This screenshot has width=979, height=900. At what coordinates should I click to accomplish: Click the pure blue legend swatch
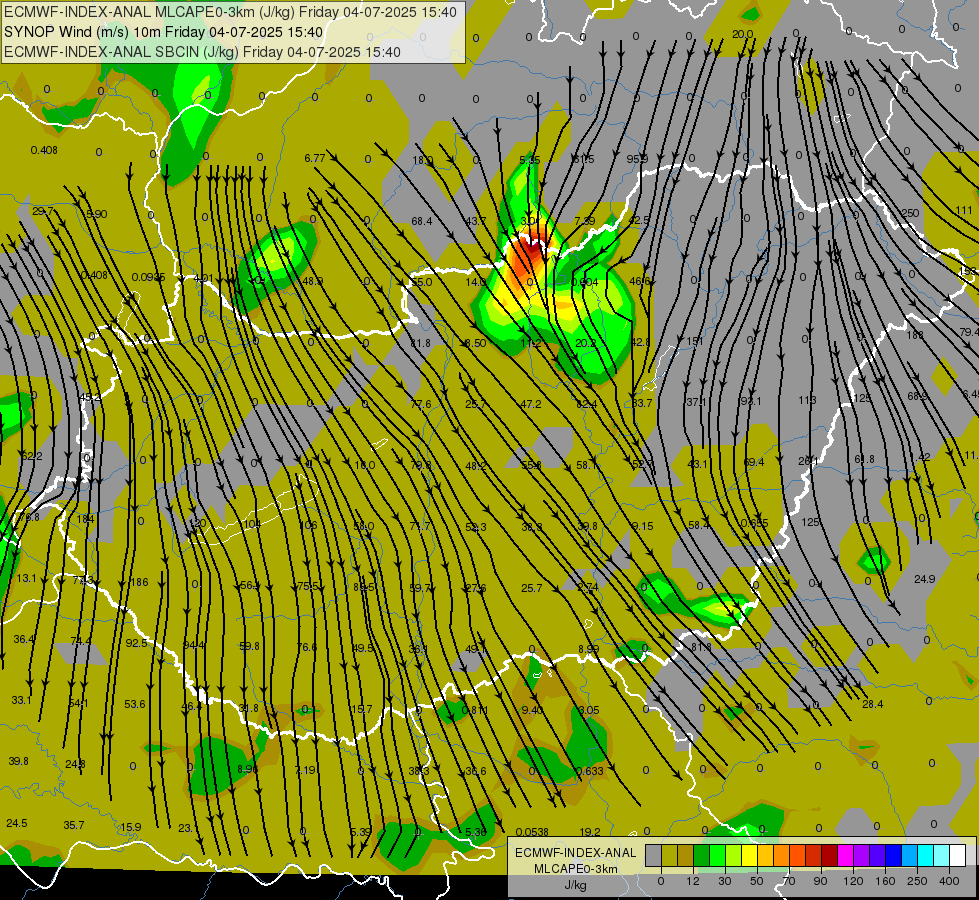[x=893, y=856]
